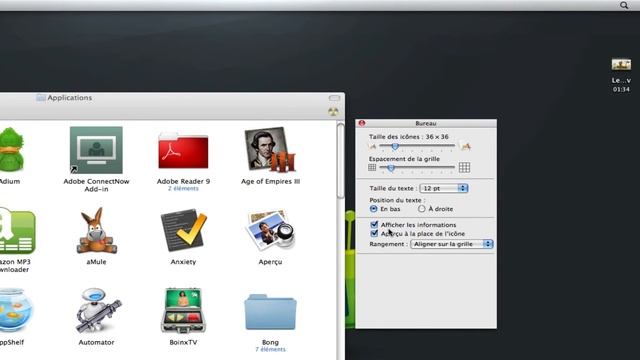Image resolution: width=640 pixels, height=360 pixels.
Task: Click the 'BoinxTV' label text
Action: (183, 342)
